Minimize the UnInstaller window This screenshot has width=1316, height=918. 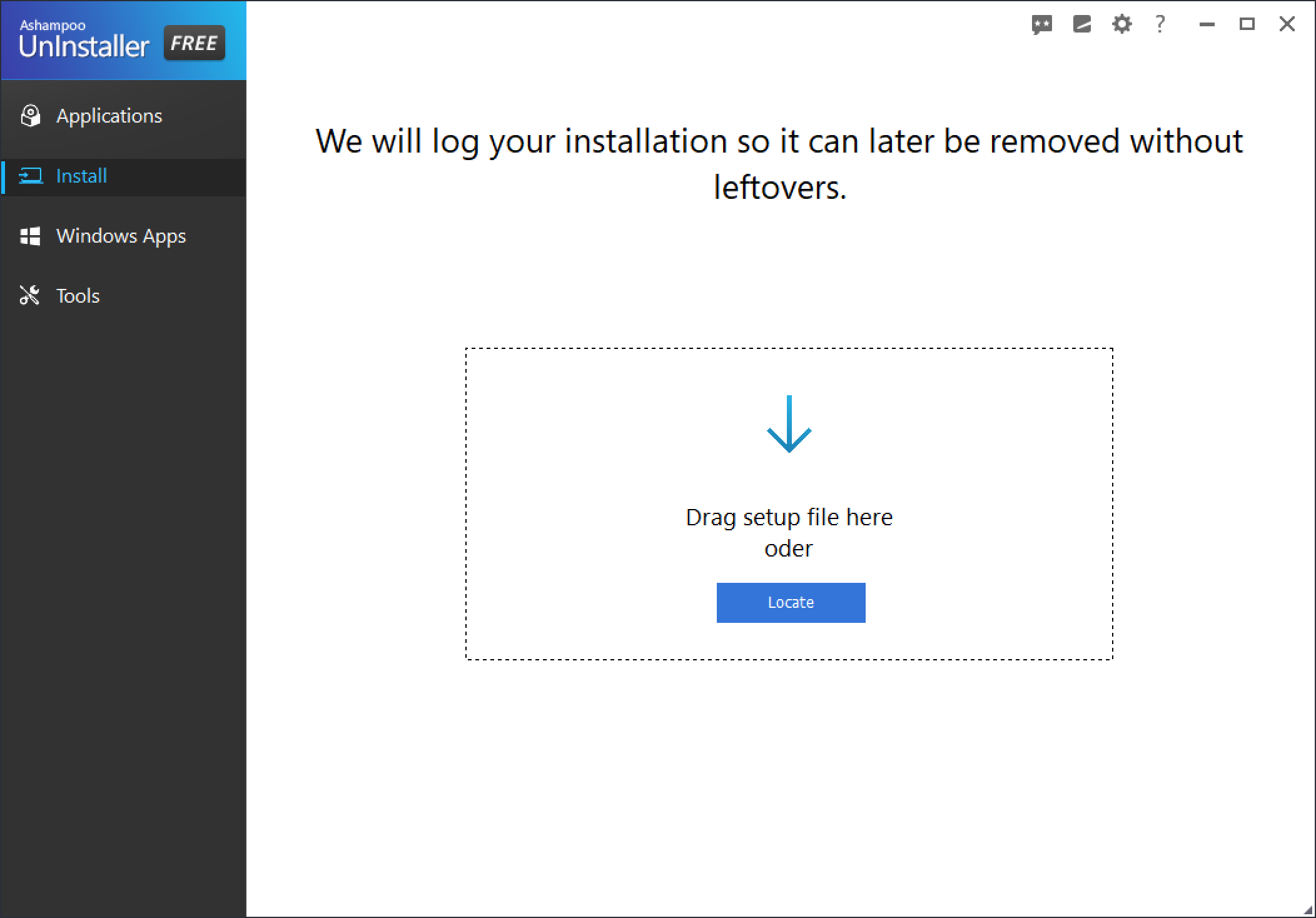point(1207,24)
